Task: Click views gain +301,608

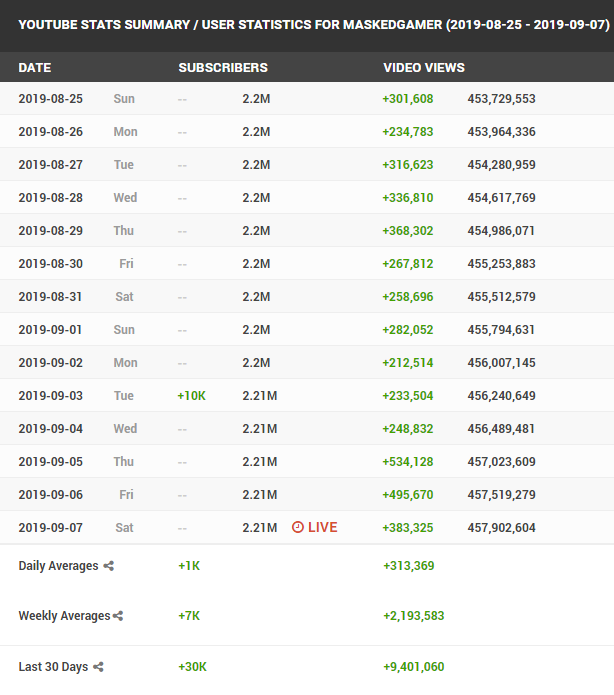Action: click(x=408, y=99)
